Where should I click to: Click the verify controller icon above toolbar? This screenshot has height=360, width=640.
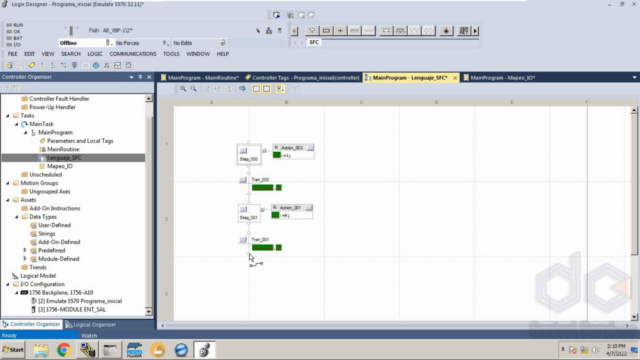coord(276,15)
